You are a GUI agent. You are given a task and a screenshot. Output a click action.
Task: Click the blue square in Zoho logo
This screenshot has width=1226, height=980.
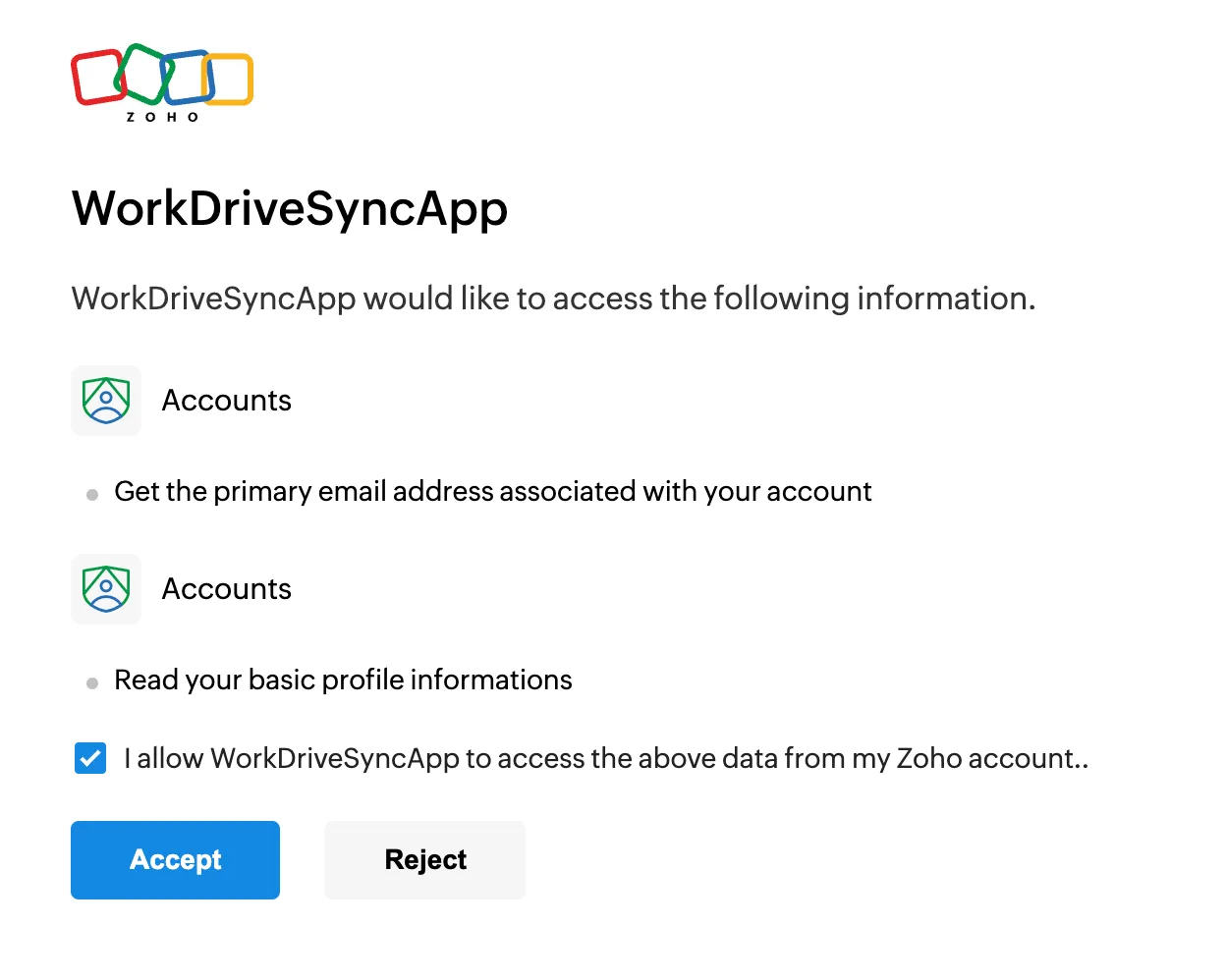pyautogui.click(x=188, y=78)
